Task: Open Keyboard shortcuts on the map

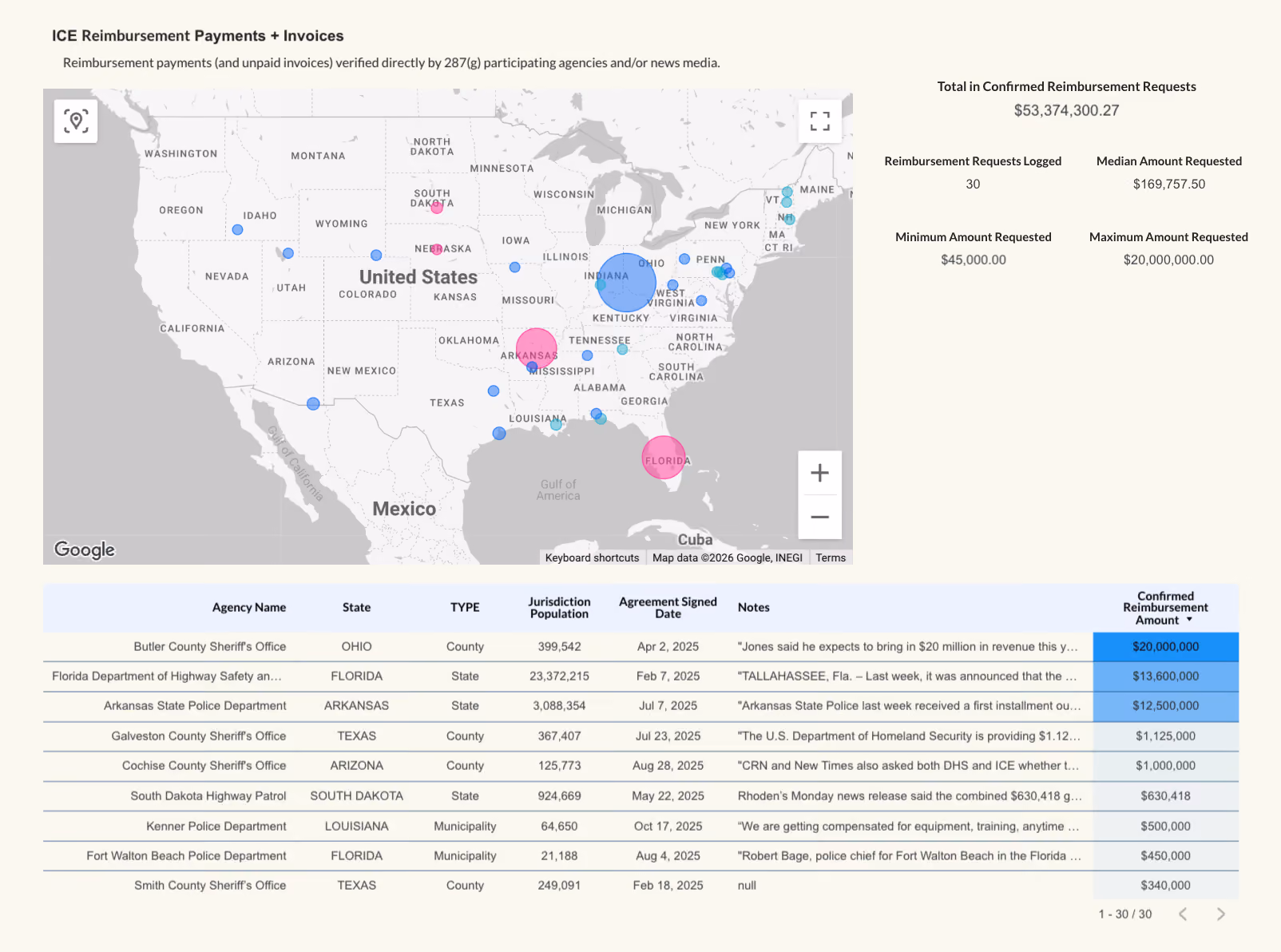Action: click(x=592, y=557)
